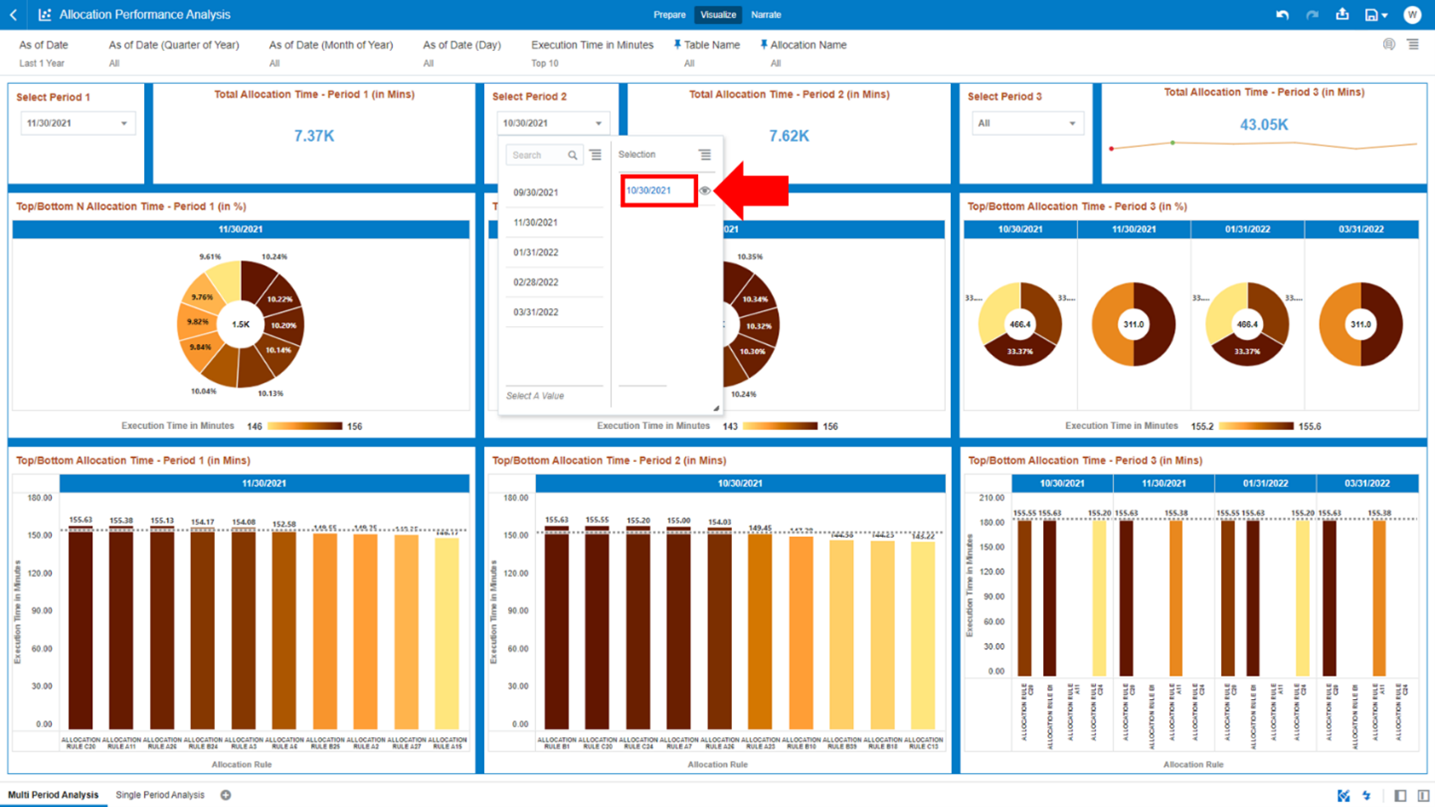Click the search magnifier in the list popup
Screen dimensions: 1435x807
click(x=573, y=155)
